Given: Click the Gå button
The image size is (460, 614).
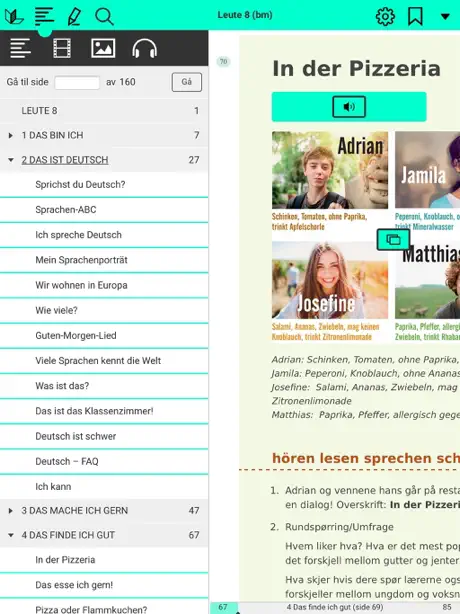Looking at the screenshot, I should pyautogui.click(x=187, y=82).
